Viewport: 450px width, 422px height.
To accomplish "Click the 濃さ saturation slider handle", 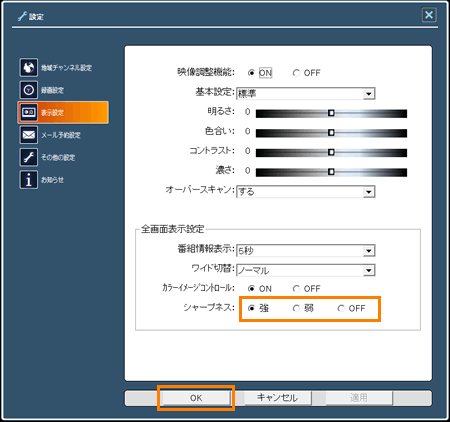I will click(331, 172).
